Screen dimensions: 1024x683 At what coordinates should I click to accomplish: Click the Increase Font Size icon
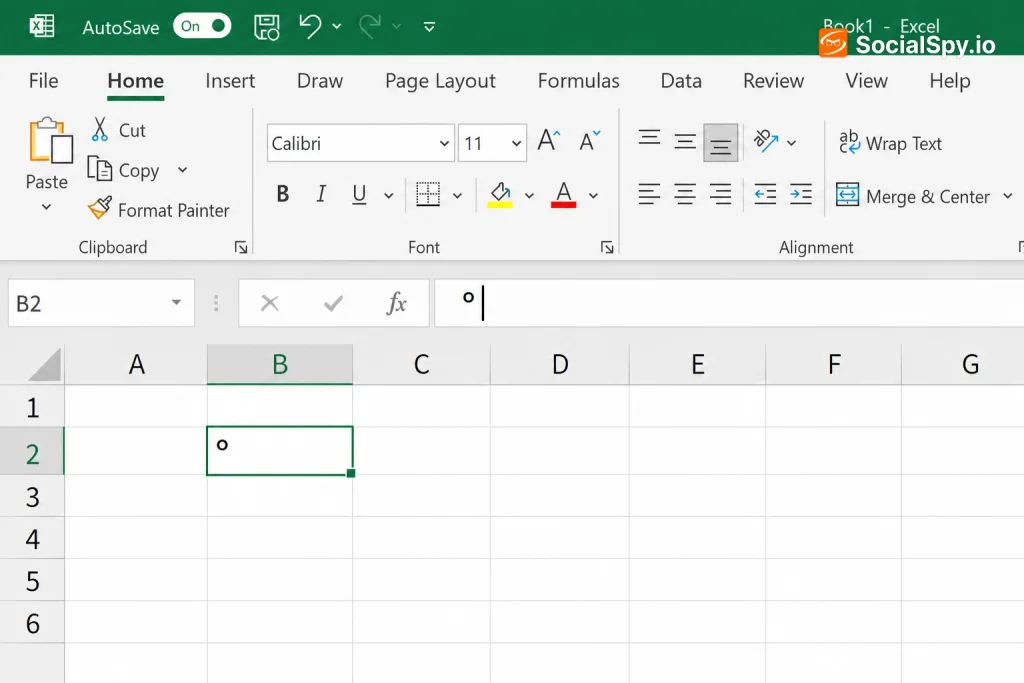tap(549, 140)
